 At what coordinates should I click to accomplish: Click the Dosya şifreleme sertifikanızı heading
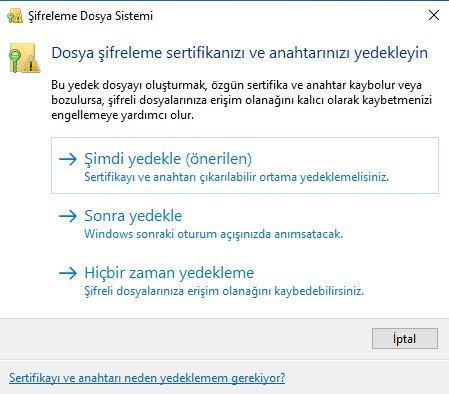tap(239, 53)
